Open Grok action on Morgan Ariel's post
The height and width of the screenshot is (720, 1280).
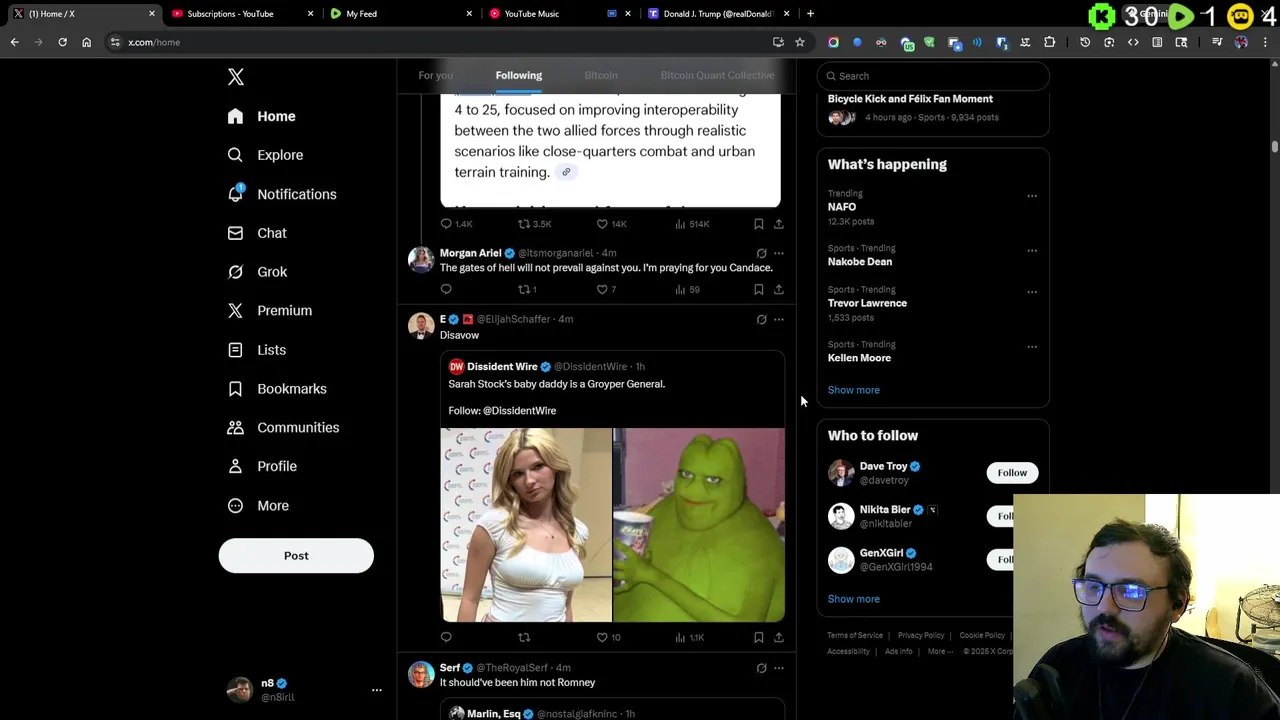click(761, 253)
